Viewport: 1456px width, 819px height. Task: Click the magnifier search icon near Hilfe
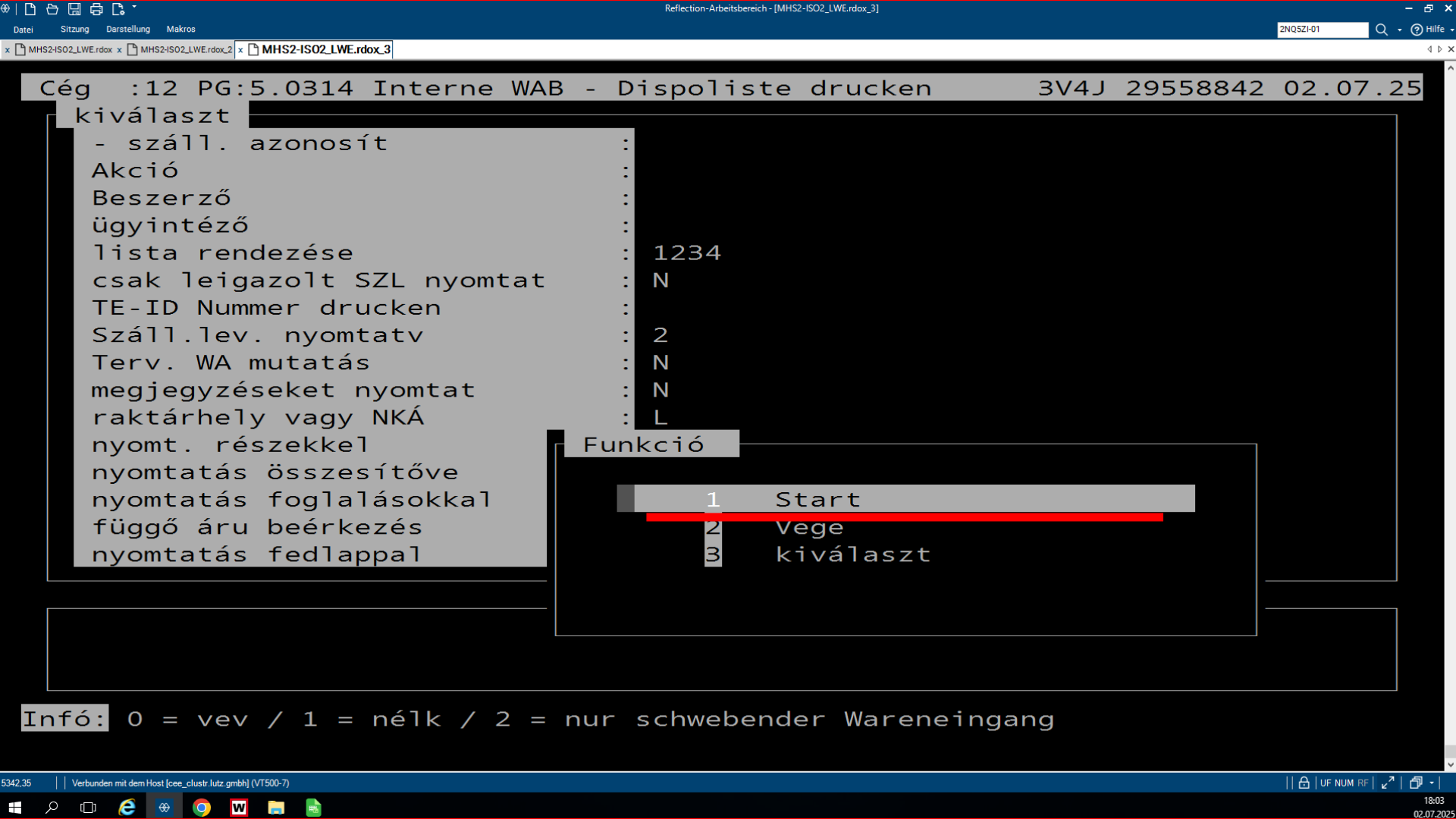[1382, 30]
